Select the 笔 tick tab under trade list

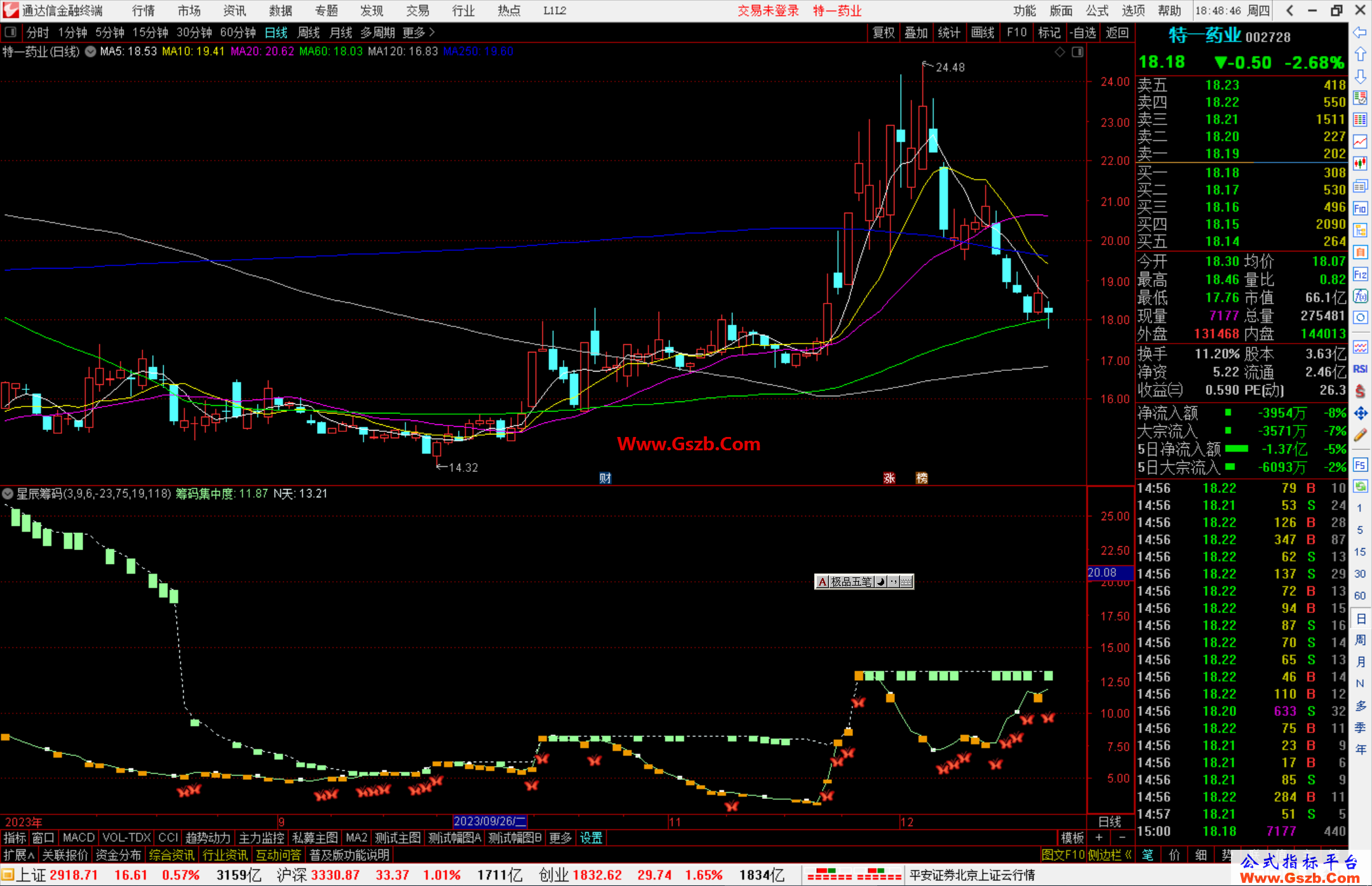1148,855
